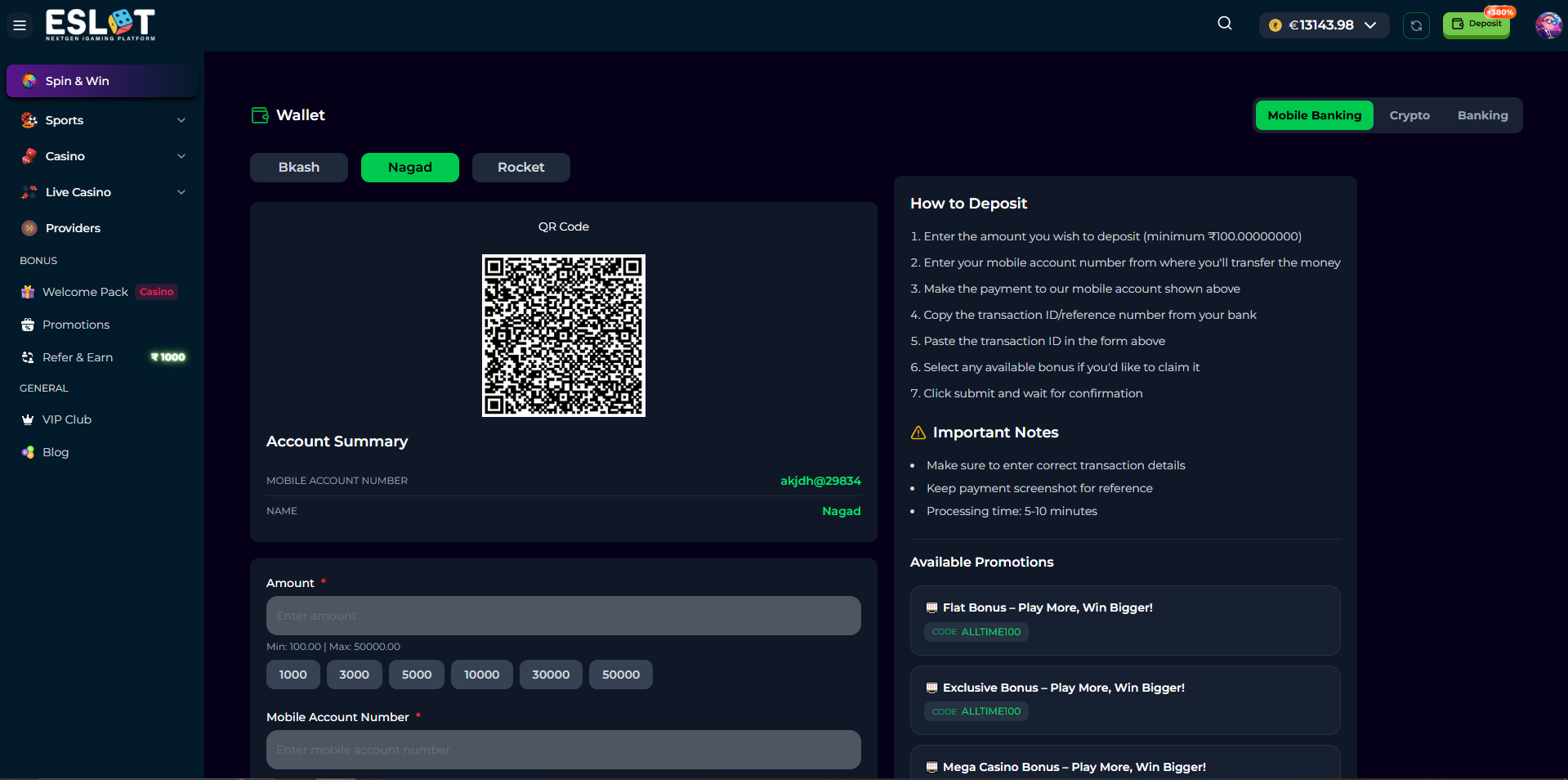
Task: Click the refresh balance icon
Action: (x=1416, y=25)
